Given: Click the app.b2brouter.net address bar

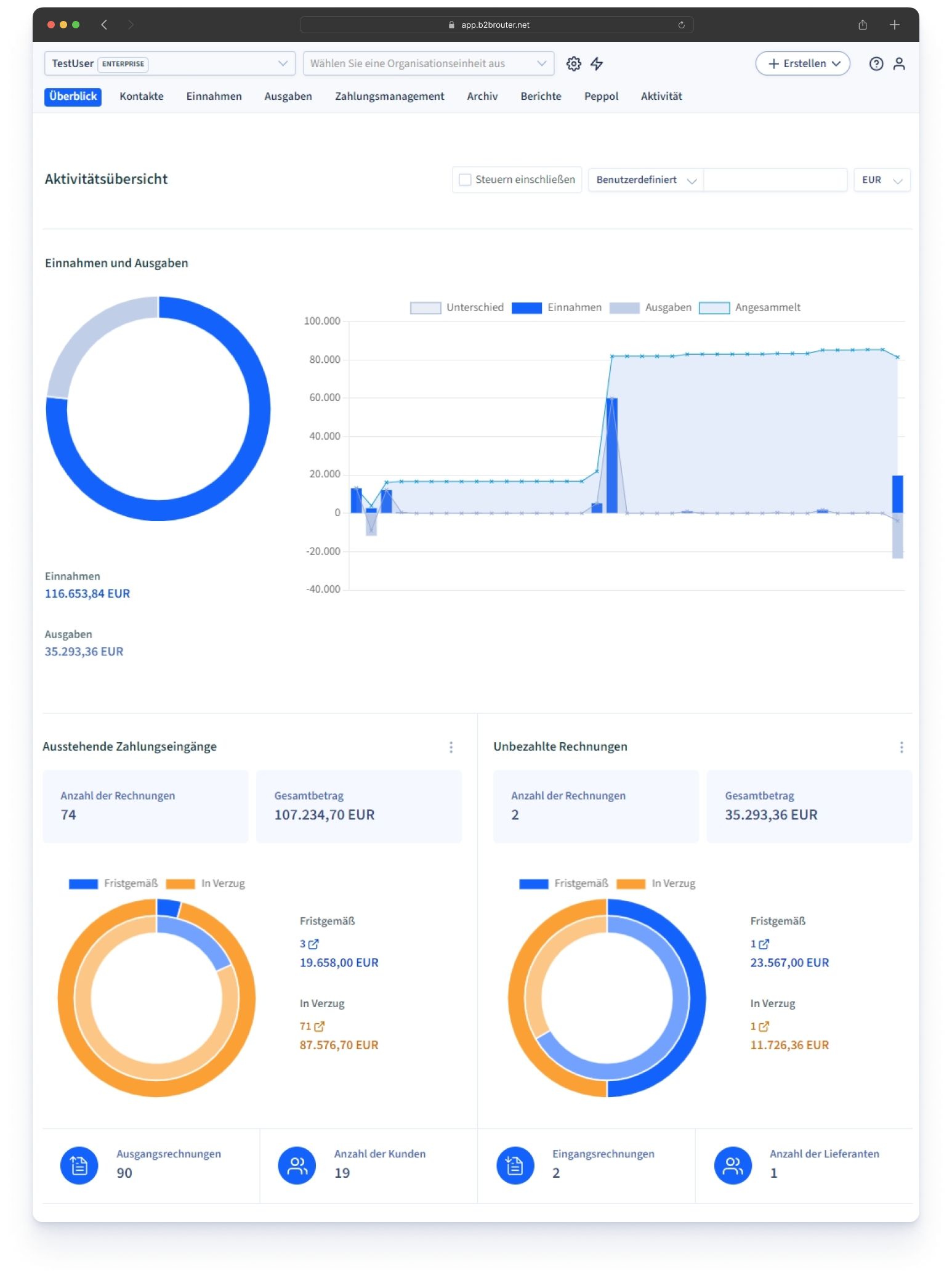Looking at the screenshot, I should tap(496, 25).
